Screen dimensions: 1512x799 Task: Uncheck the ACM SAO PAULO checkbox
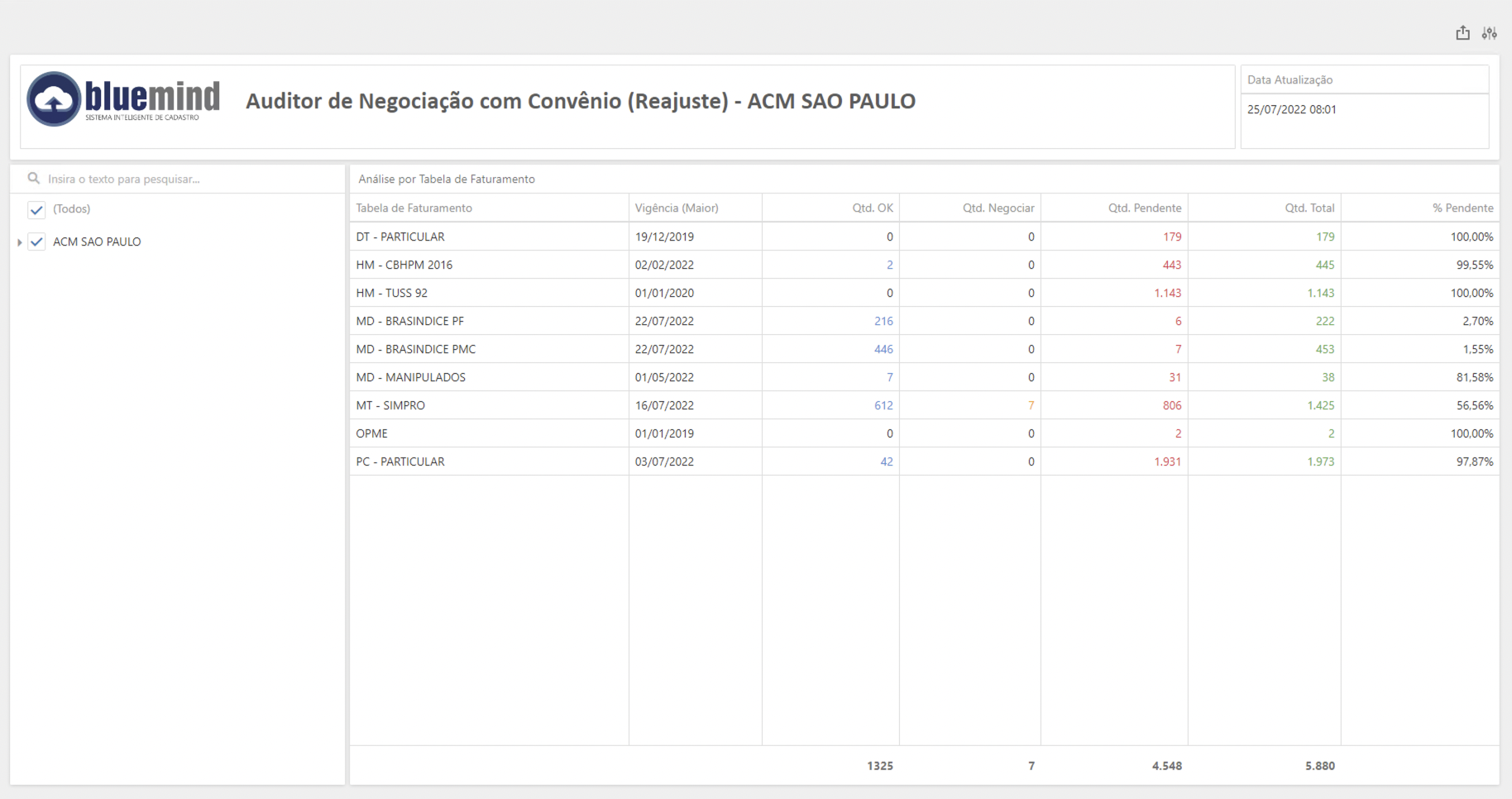[x=36, y=242]
